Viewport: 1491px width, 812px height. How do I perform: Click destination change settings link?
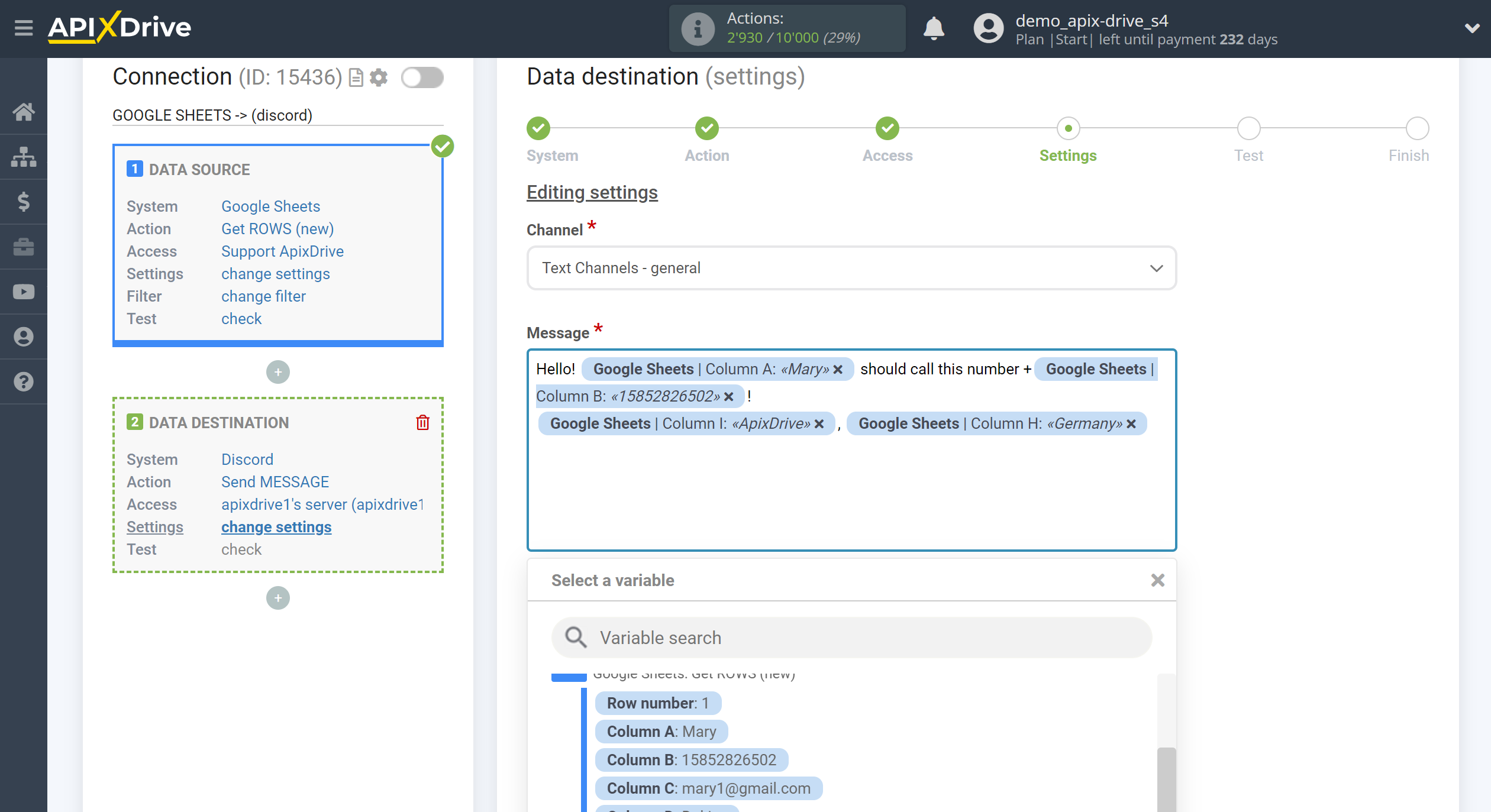276,527
